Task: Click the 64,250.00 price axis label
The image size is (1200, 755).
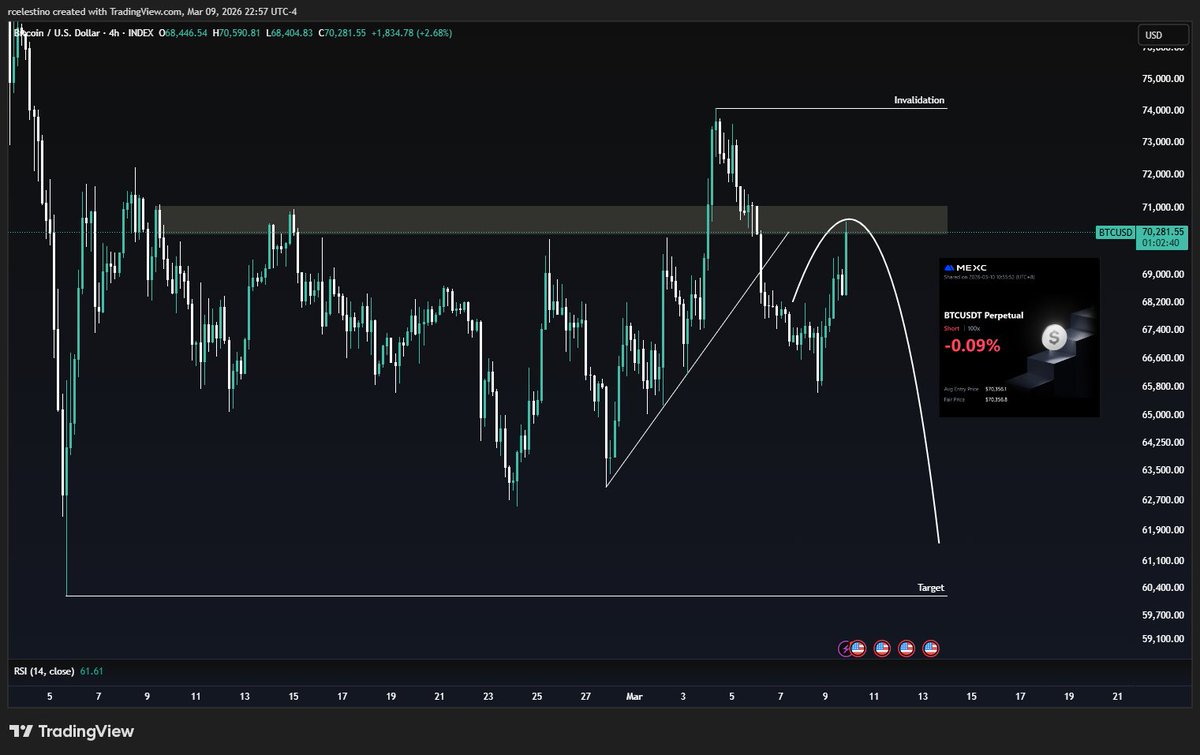Action: 1164,443
